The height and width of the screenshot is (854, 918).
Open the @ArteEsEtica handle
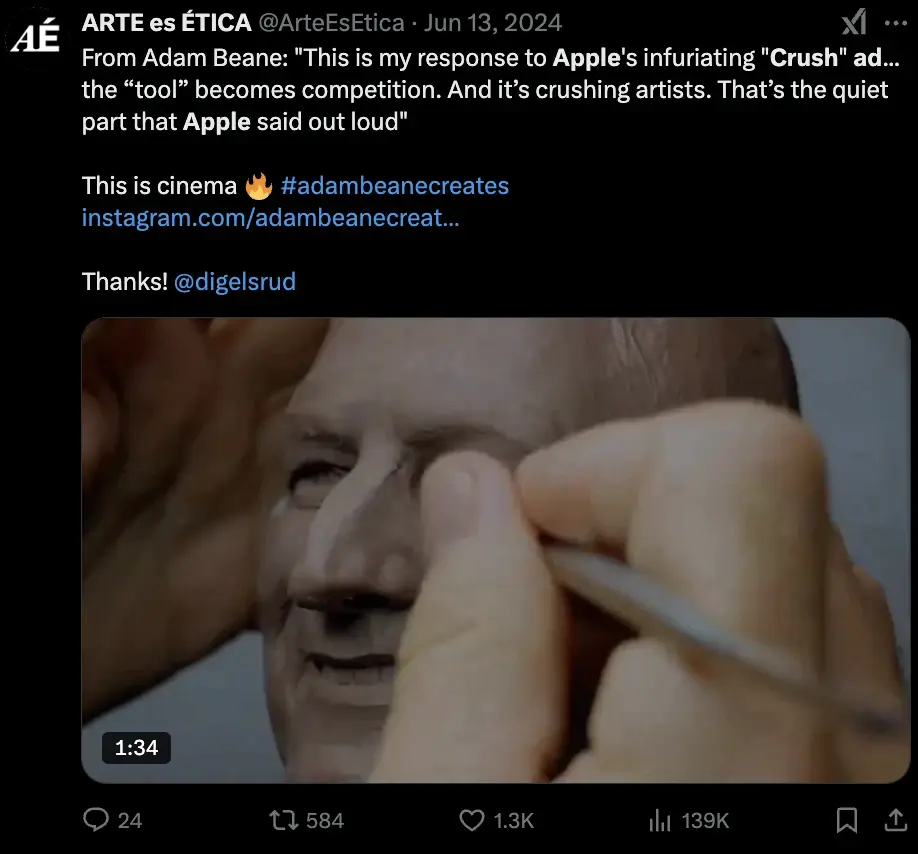point(332,22)
